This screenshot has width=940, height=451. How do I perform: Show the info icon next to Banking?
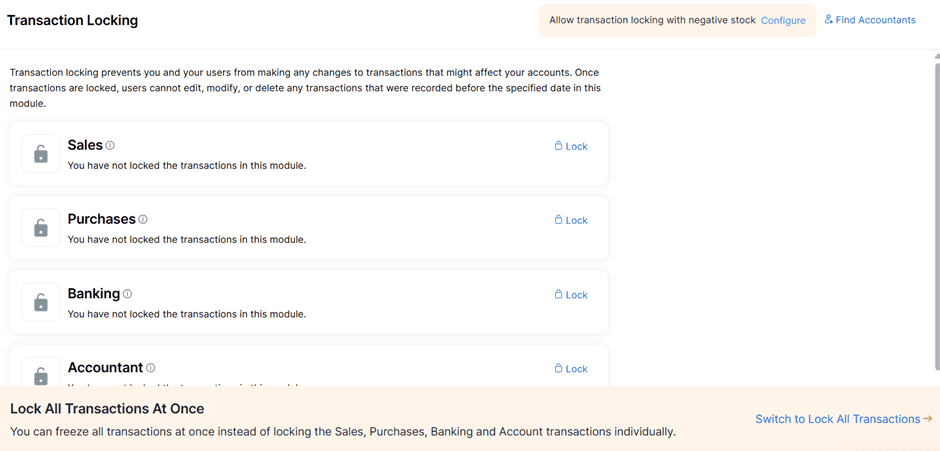coord(127,294)
